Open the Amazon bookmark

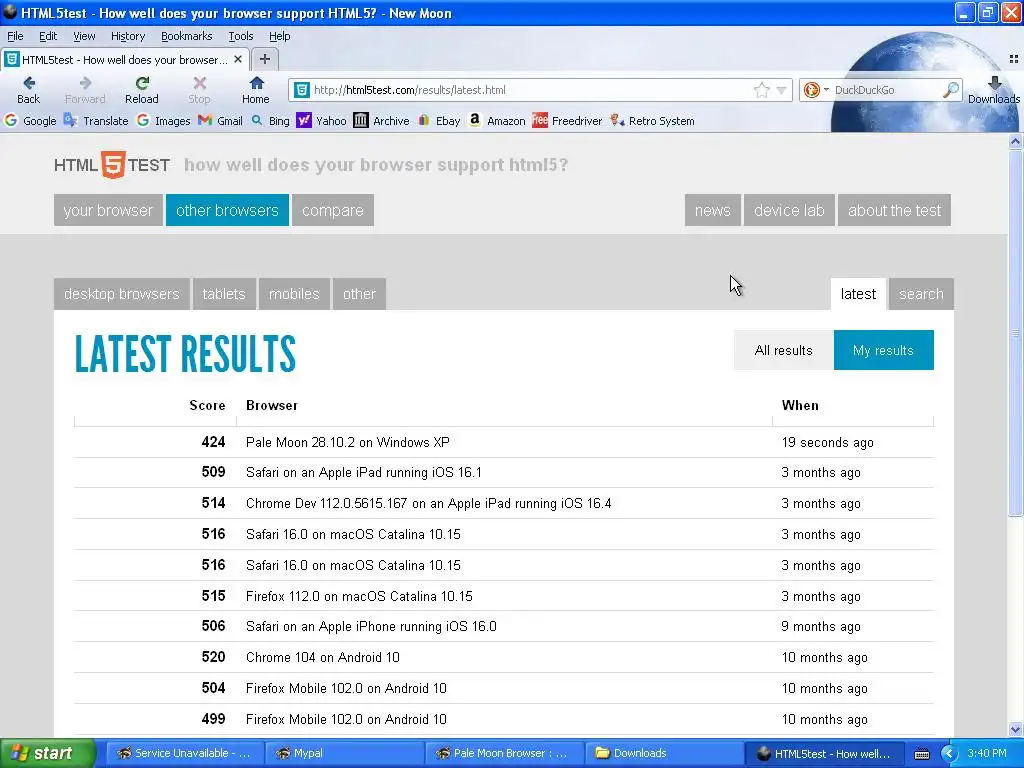(497, 121)
